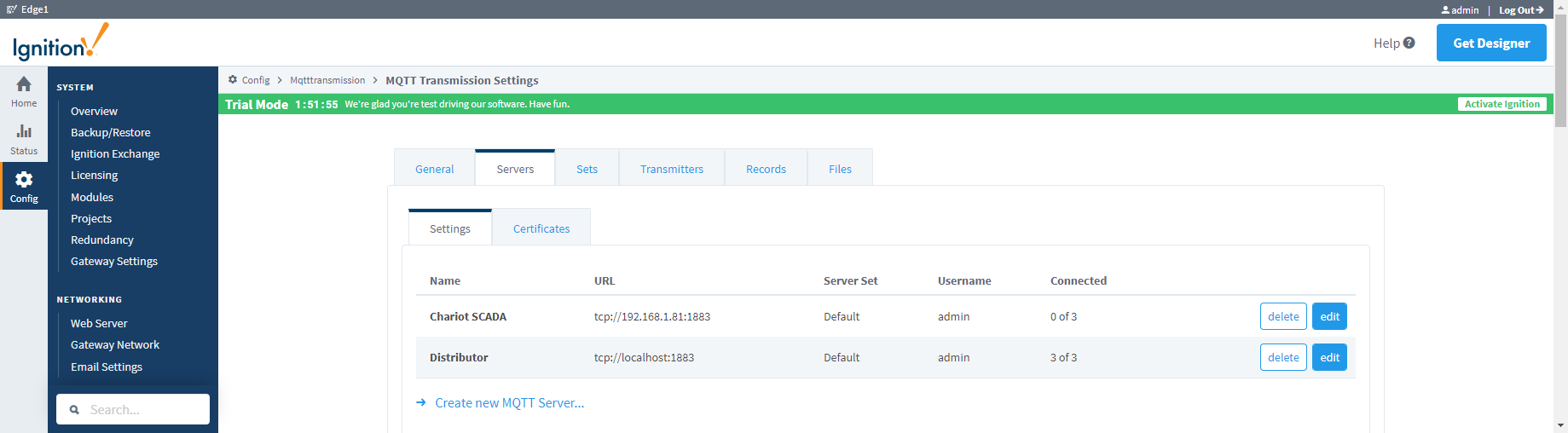Delete the Distributor server
The height and width of the screenshot is (433, 1568).
(1283, 357)
